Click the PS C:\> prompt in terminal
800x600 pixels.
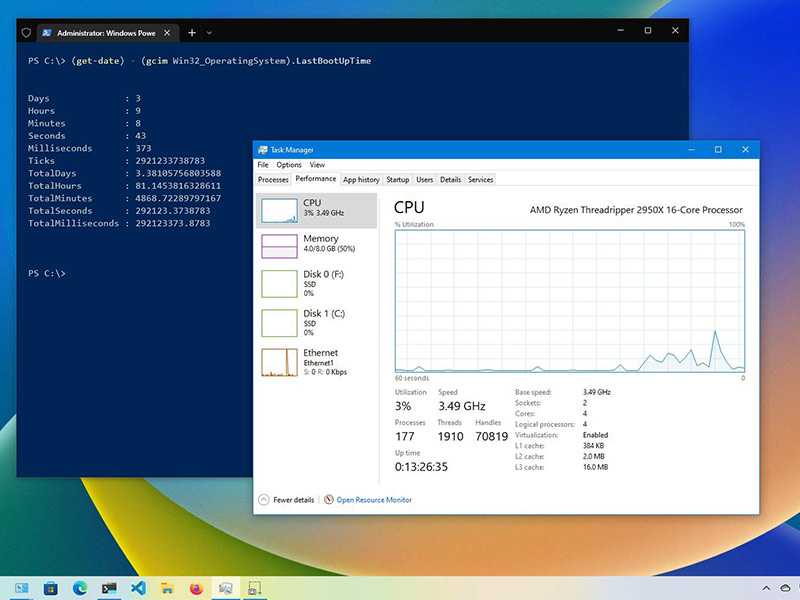coord(46,273)
